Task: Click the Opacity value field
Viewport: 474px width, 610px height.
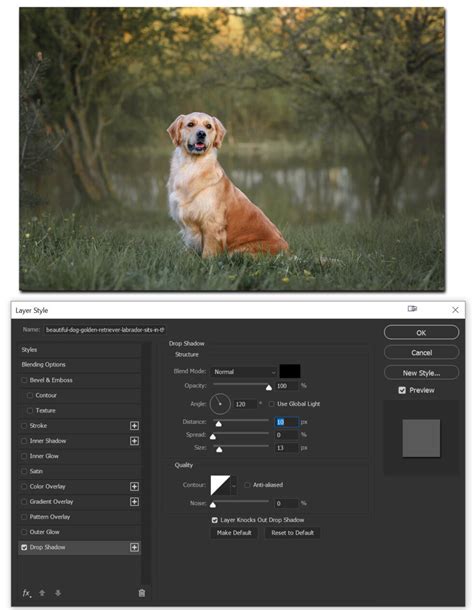Action: click(286, 386)
